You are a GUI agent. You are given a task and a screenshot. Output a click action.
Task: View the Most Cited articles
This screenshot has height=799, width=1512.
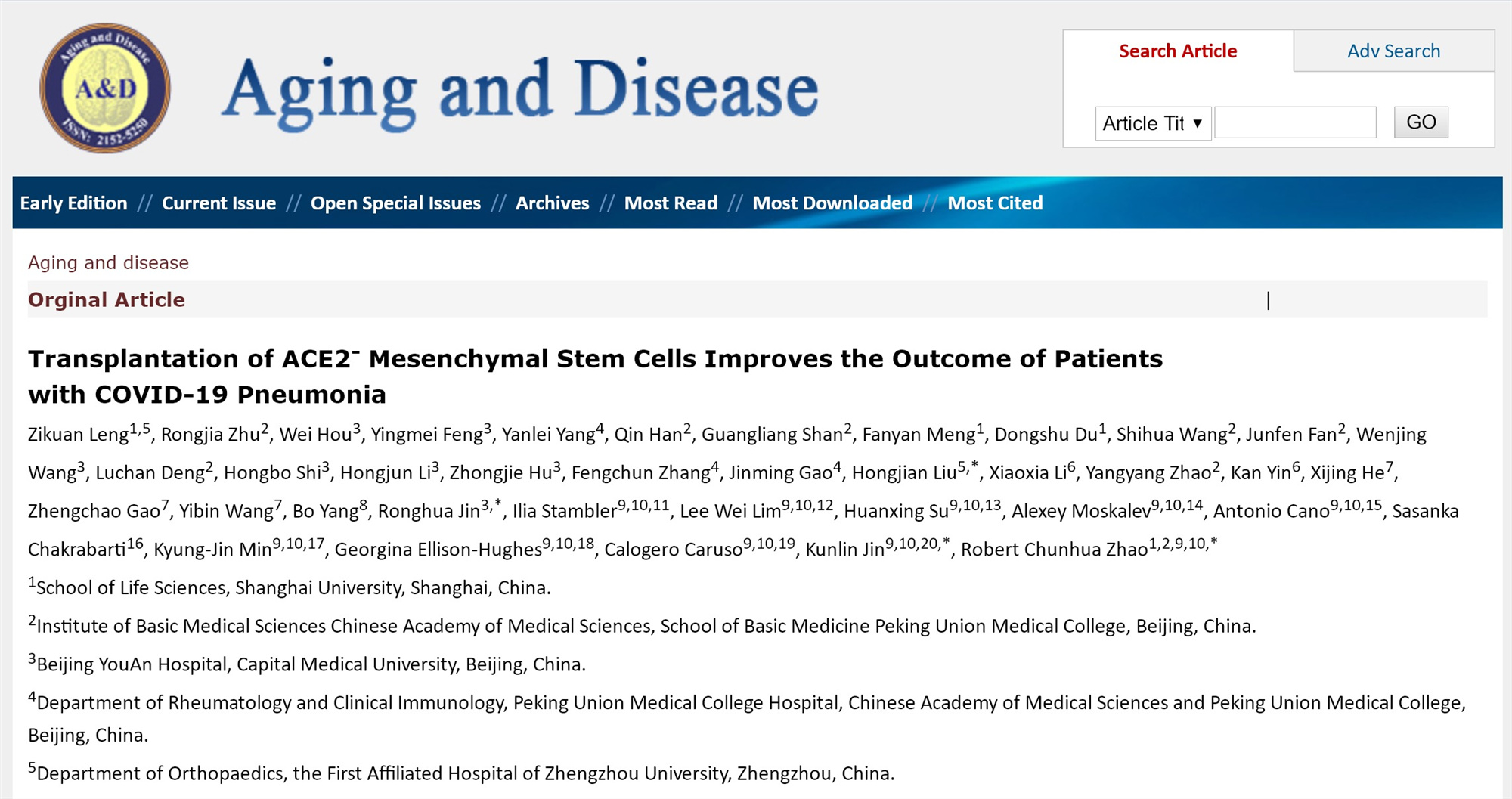995,203
